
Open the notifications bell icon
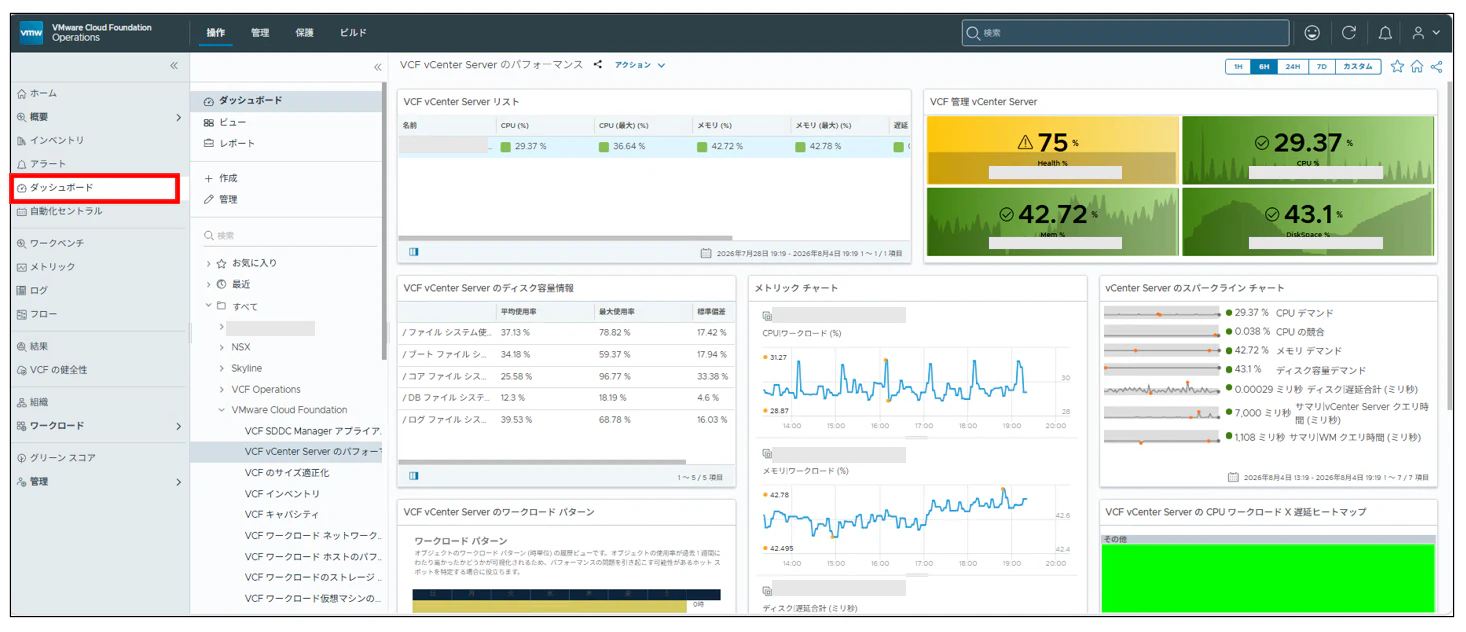1385,33
